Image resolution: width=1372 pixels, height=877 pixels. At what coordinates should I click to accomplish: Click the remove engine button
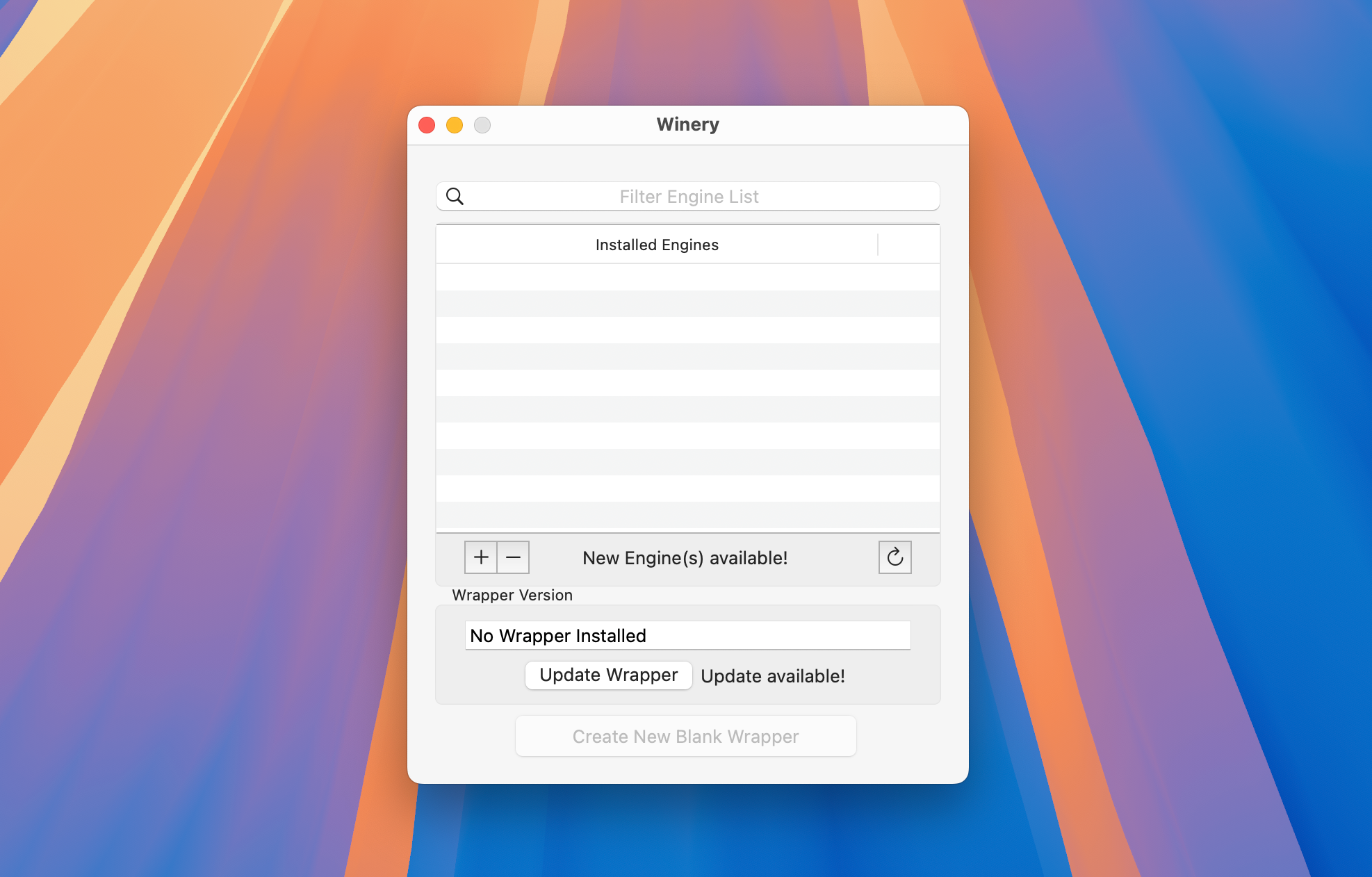[x=514, y=557]
